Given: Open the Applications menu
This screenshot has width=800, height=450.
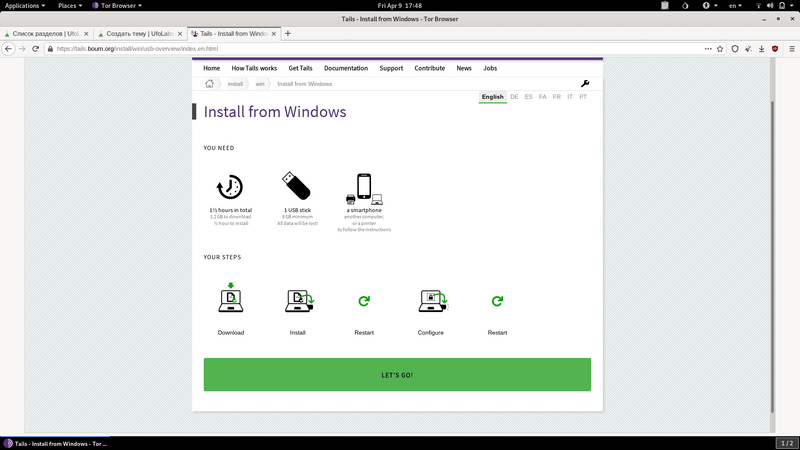Looking at the screenshot, I should tap(24, 6).
